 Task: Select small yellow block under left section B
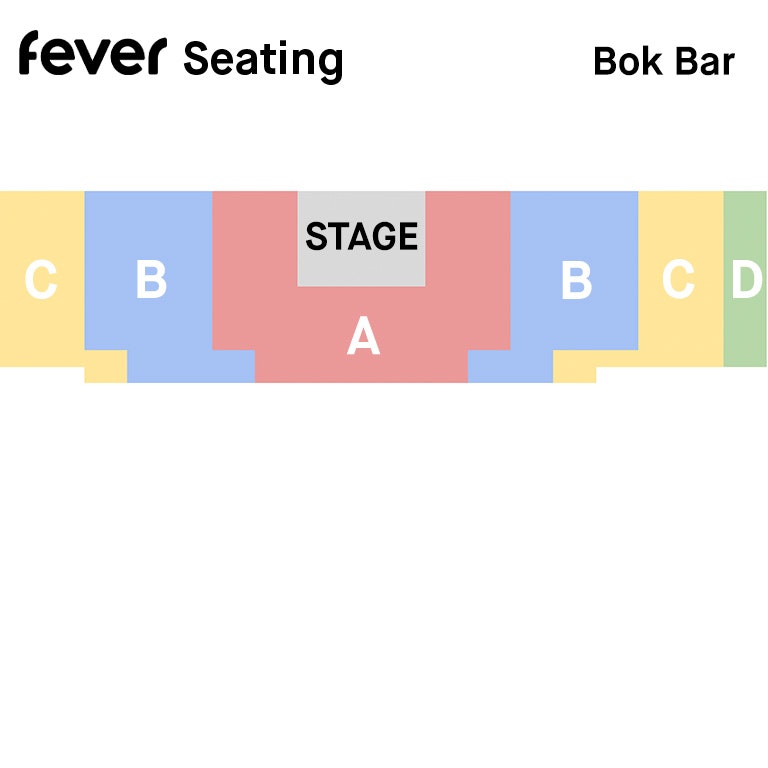pos(105,366)
